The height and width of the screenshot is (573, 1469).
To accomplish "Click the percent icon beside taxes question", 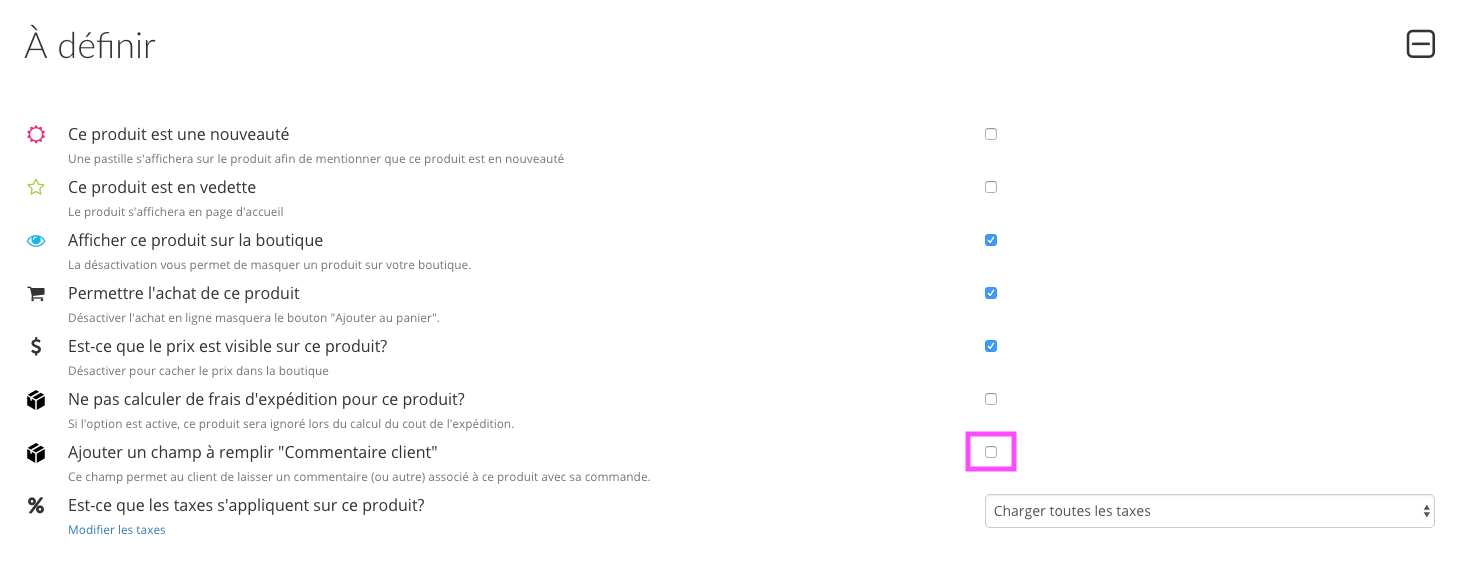I will pyautogui.click(x=36, y=506).
